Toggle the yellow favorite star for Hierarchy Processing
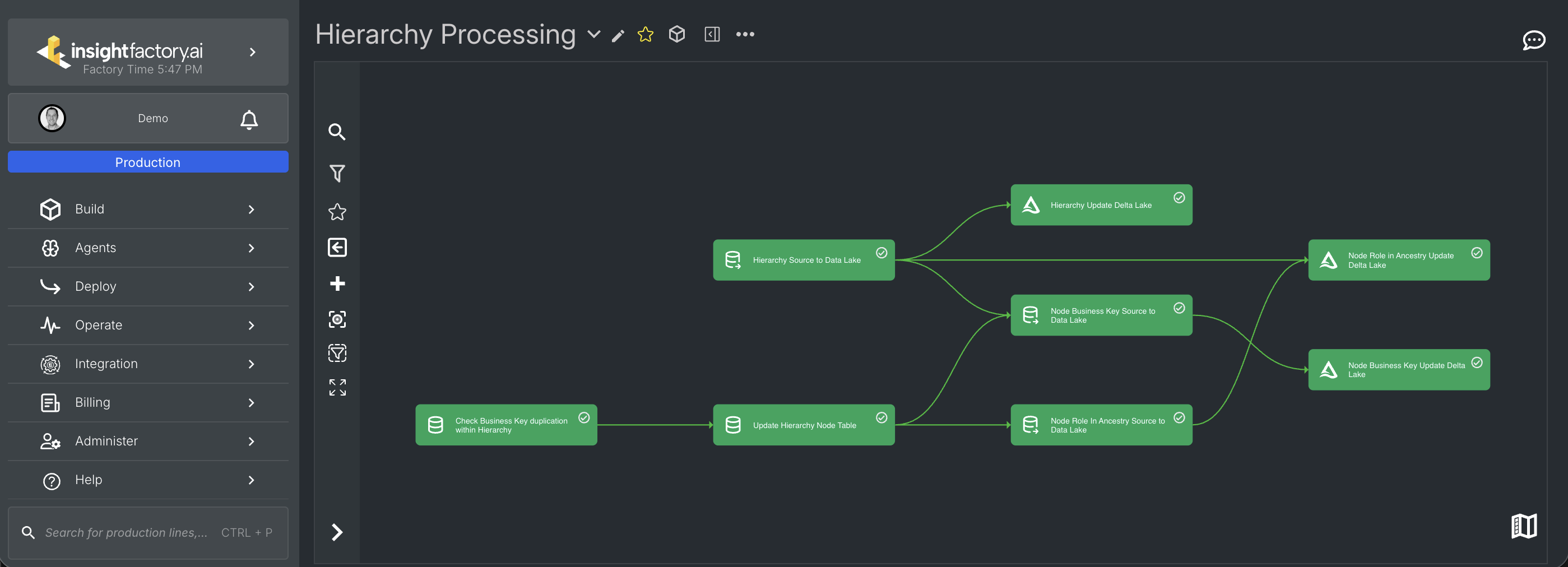The image size is (1568, 567). coord(644,34)
